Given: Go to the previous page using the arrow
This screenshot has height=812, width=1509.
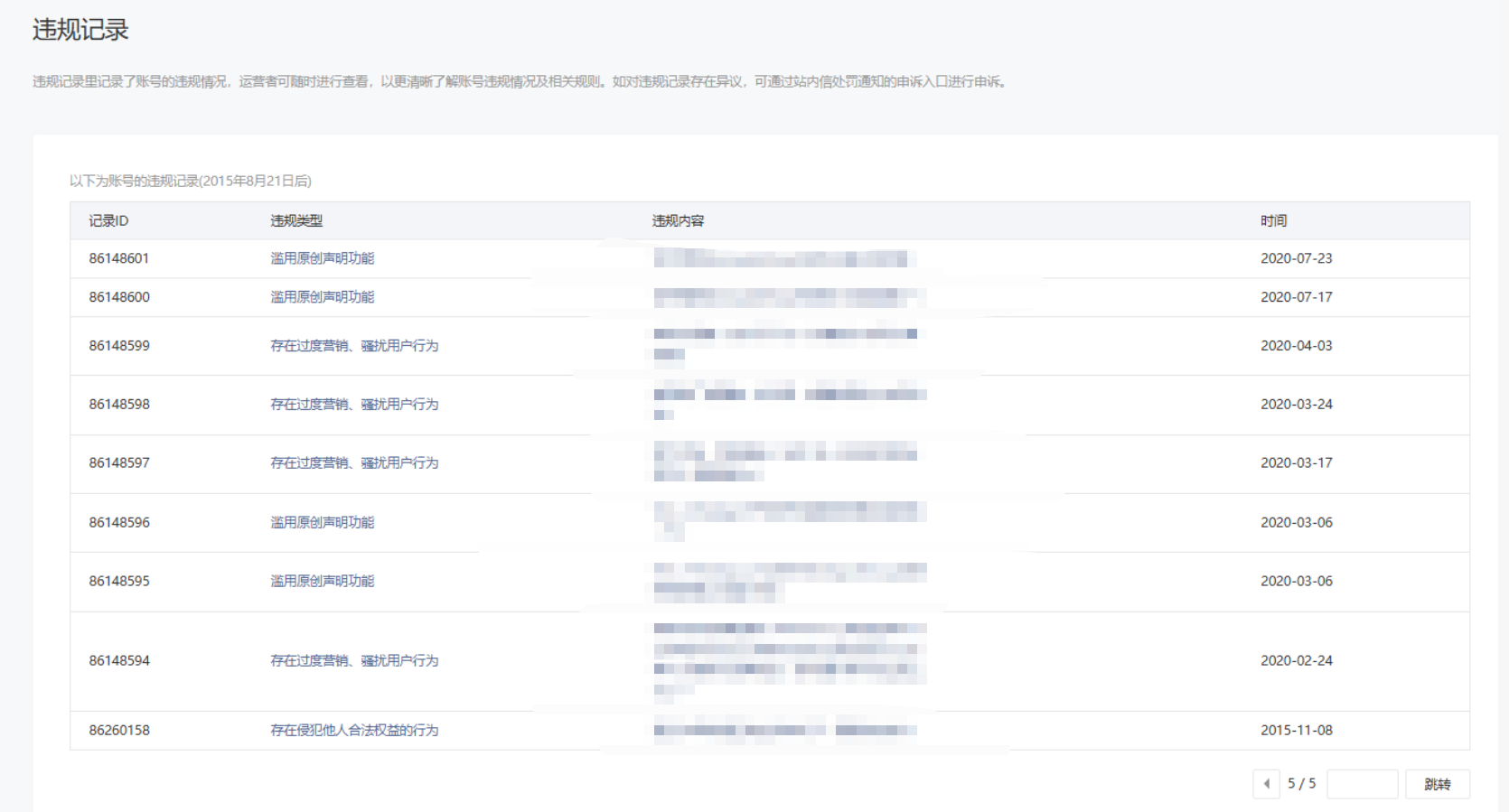Looking at the screenshot, I should pos(1266,784).
